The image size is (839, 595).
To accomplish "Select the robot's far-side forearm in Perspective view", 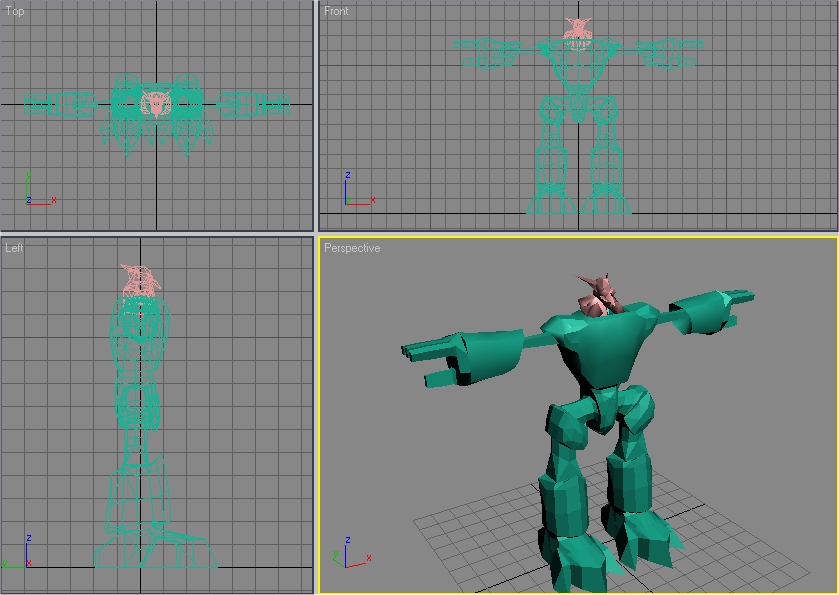I will [712, 309].
